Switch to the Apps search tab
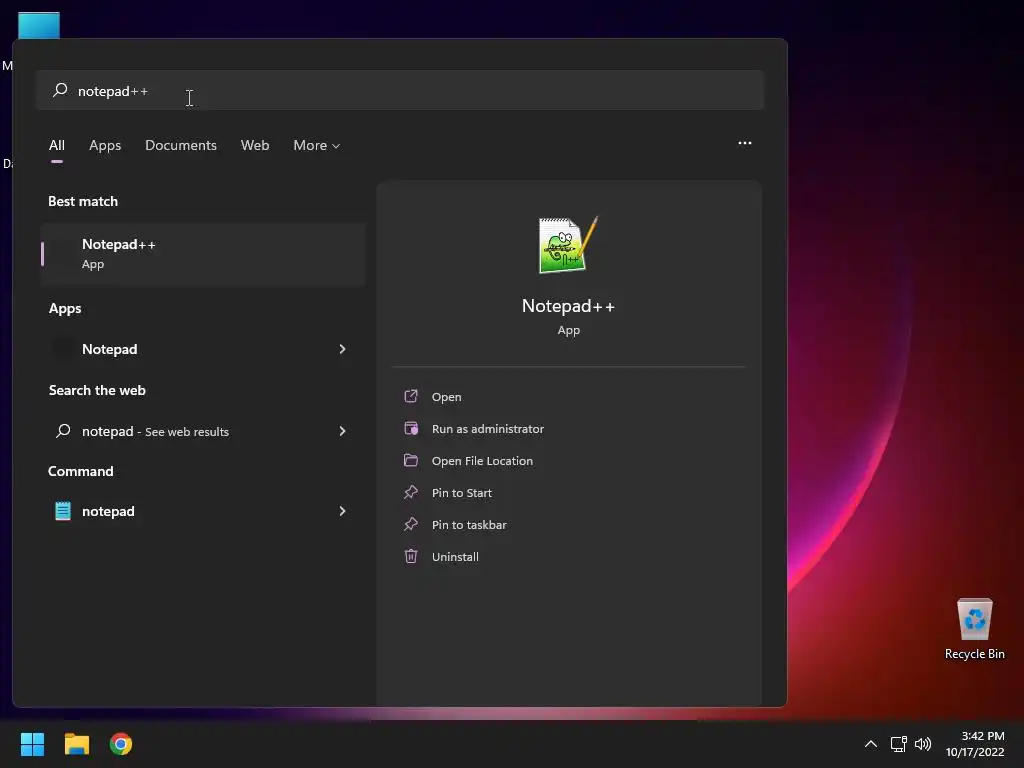 [x=105, y=145]
